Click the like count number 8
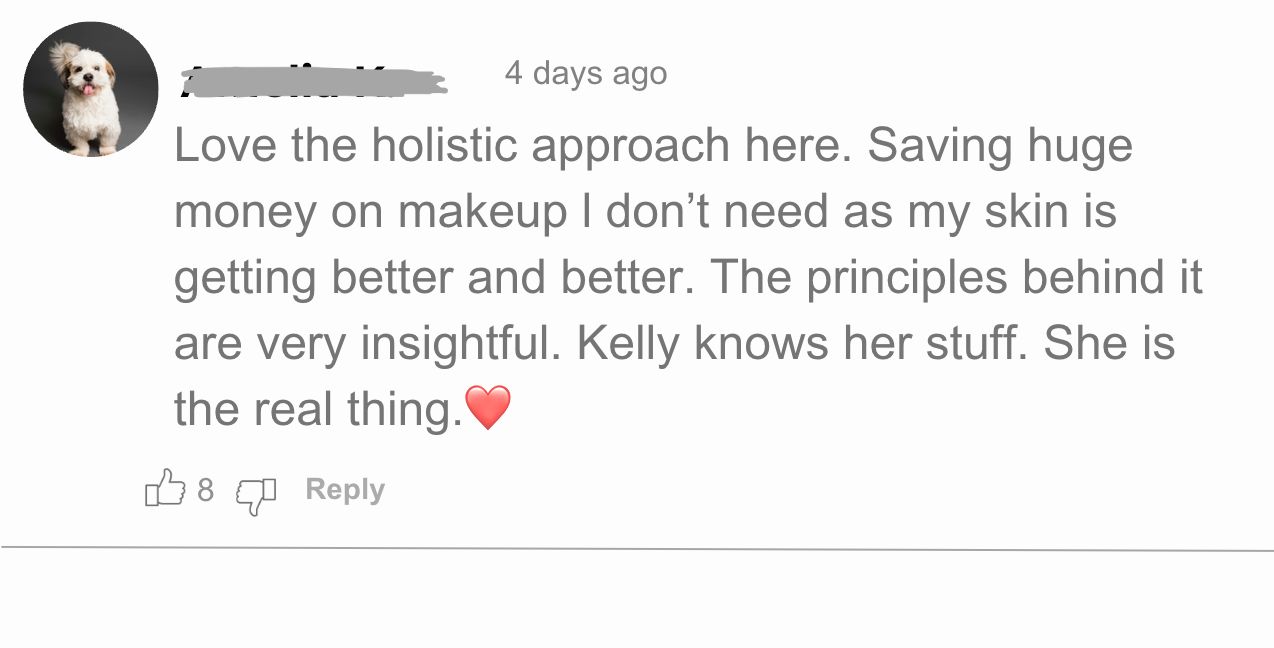 [205, 490]
